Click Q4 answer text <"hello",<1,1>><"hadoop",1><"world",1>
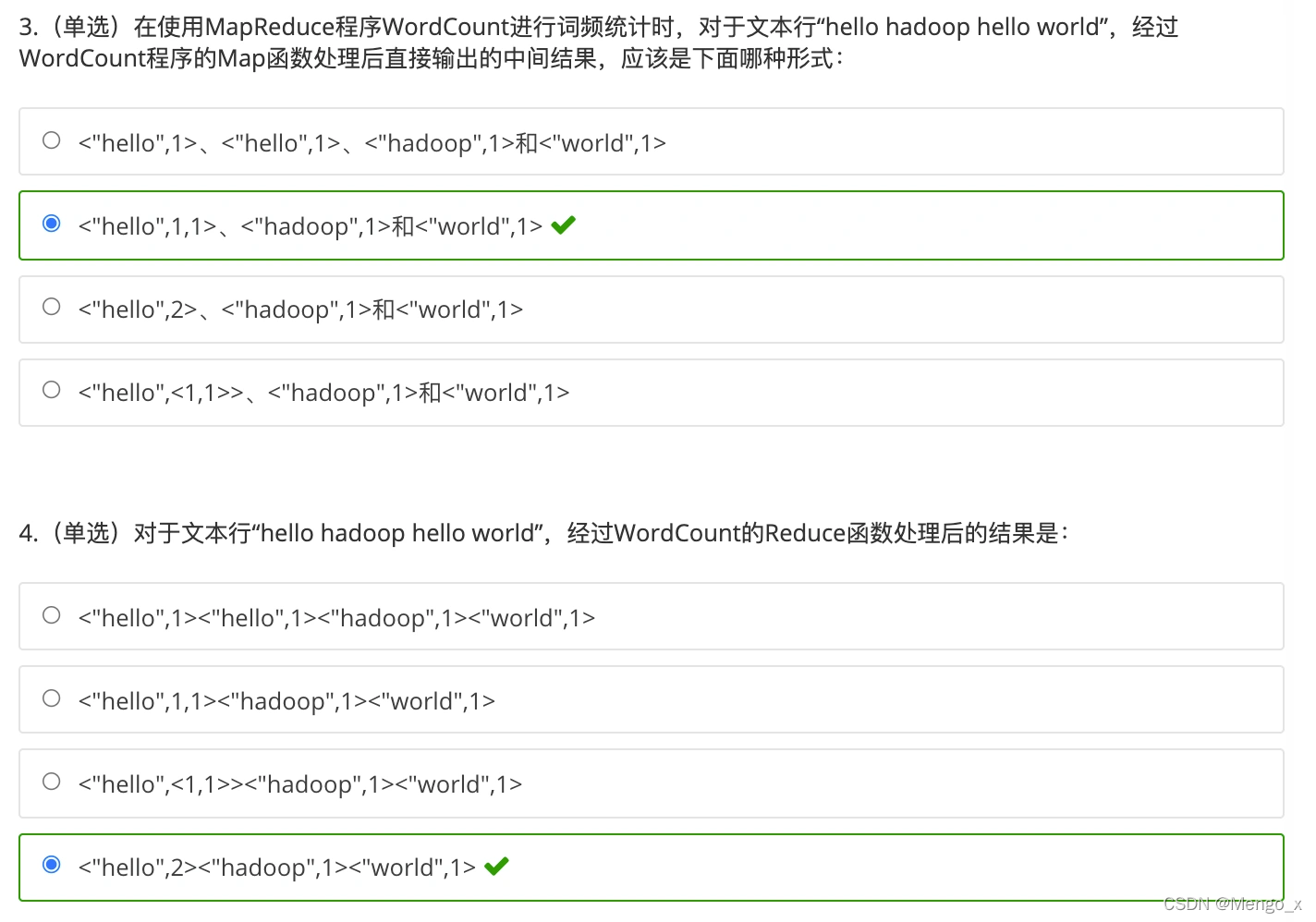 (x=300, y=784)
